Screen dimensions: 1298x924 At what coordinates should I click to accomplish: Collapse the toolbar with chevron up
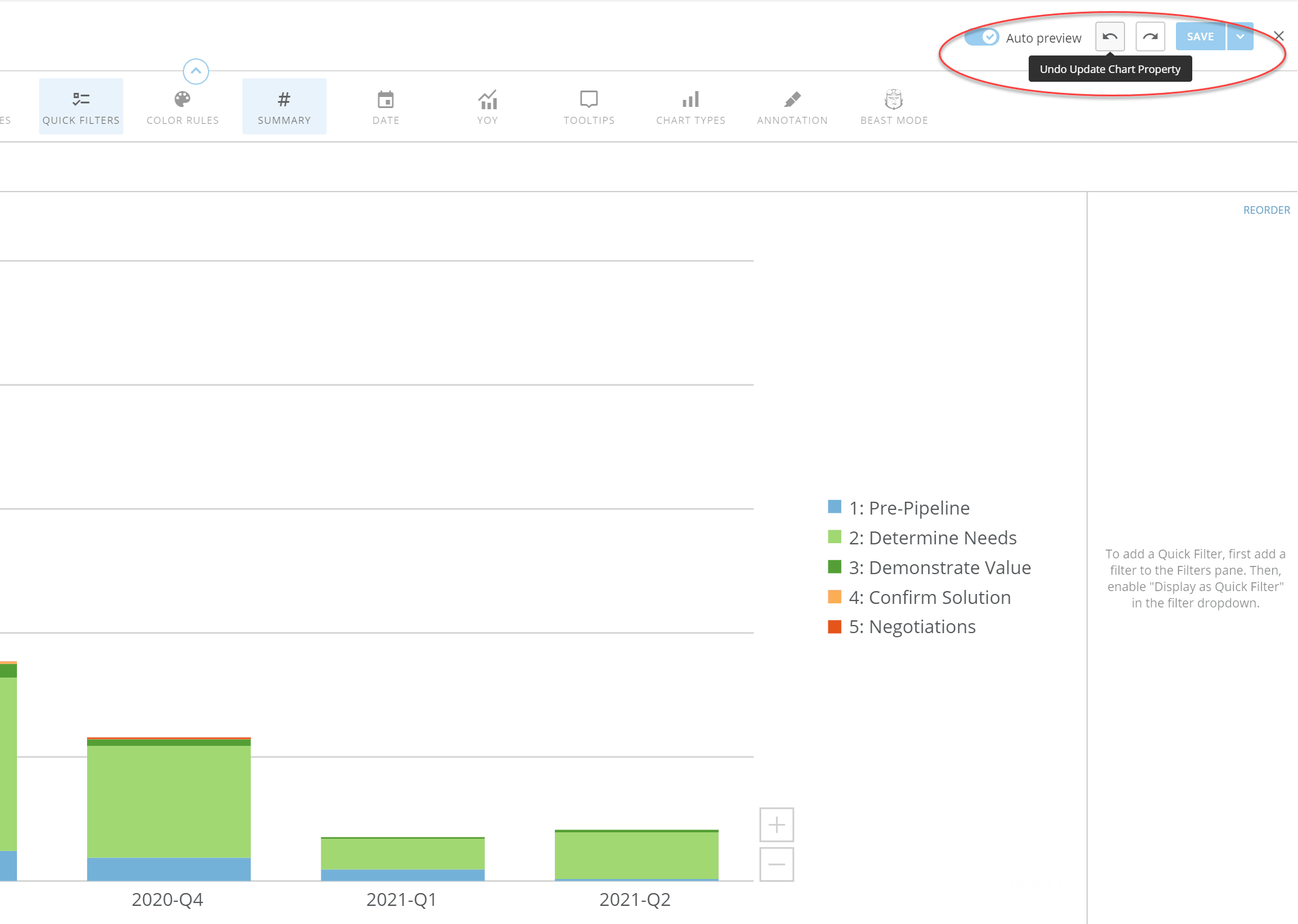point(196,71)
